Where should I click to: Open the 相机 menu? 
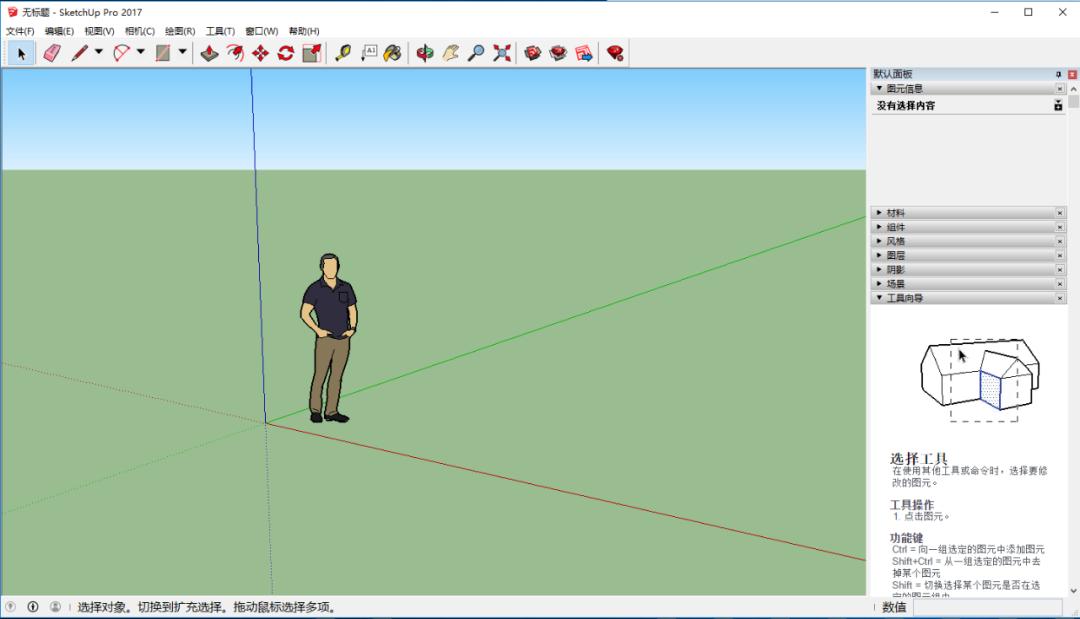coord(138,31)
